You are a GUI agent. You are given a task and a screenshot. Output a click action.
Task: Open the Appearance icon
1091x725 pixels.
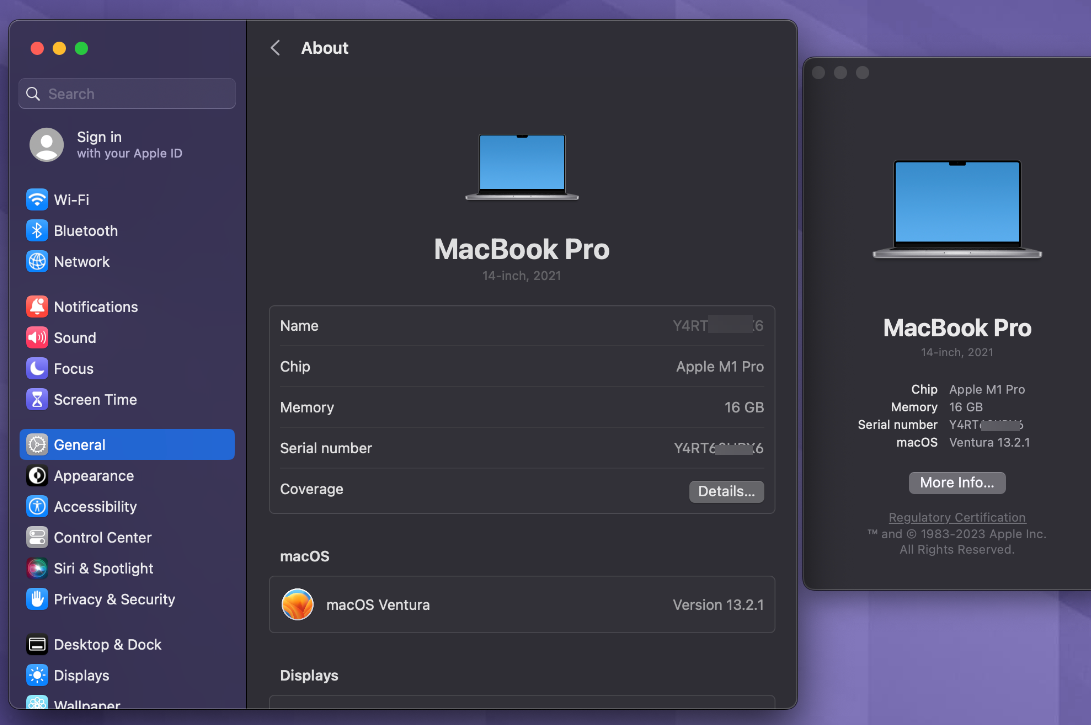pos(37,475)
